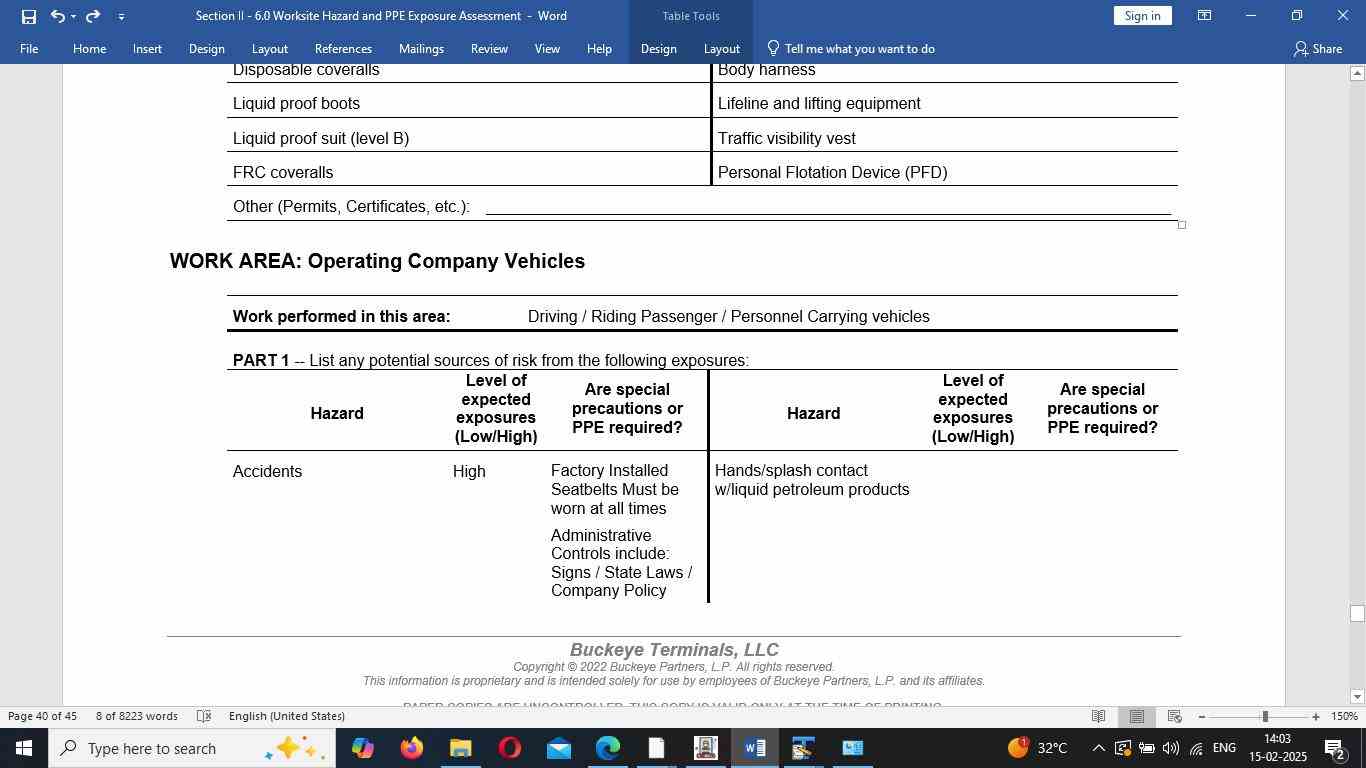Click the Traffic visibility vest row
The image size is (1366, 768).
coord(945,138)
